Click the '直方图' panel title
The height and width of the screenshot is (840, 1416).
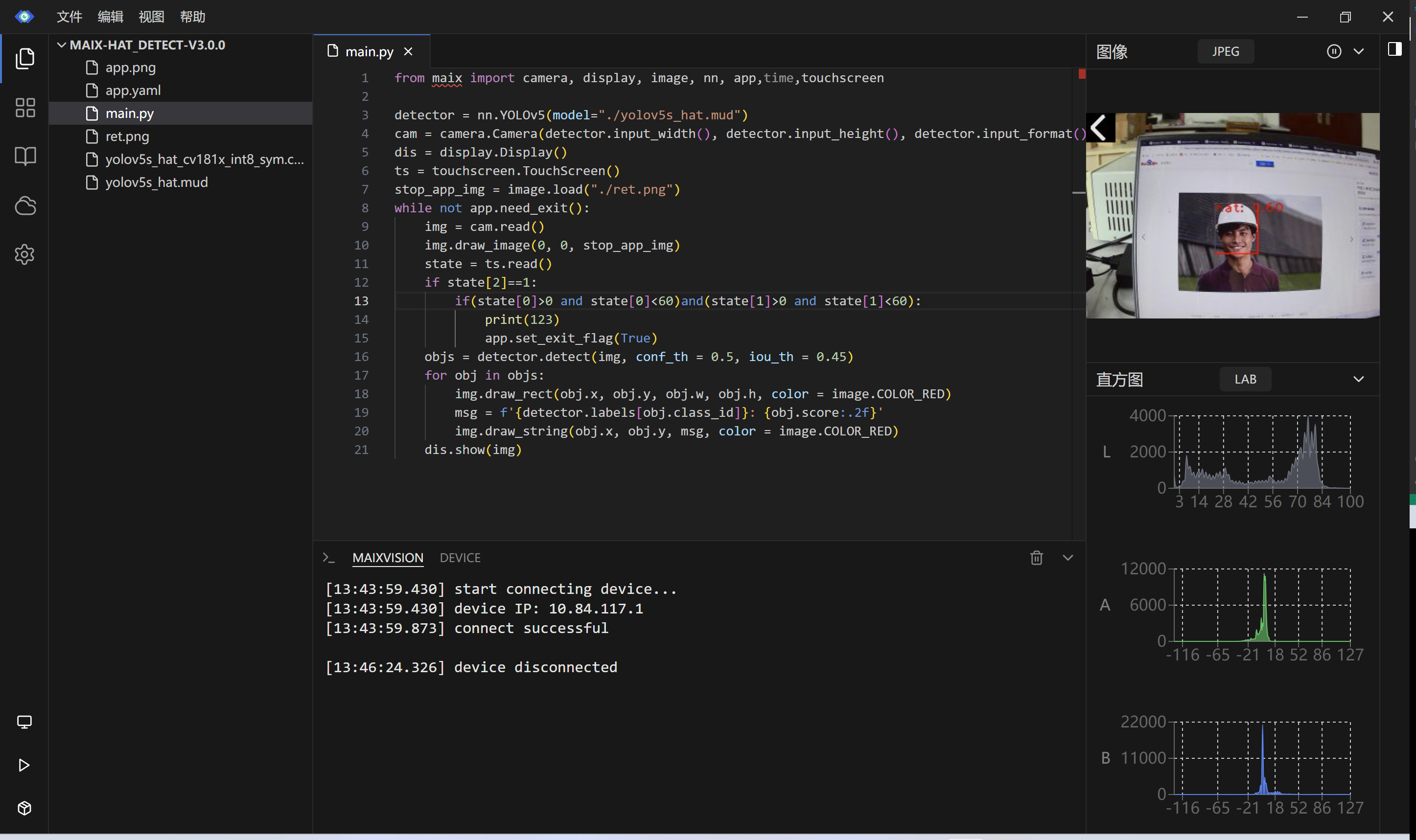[1119, 379]
